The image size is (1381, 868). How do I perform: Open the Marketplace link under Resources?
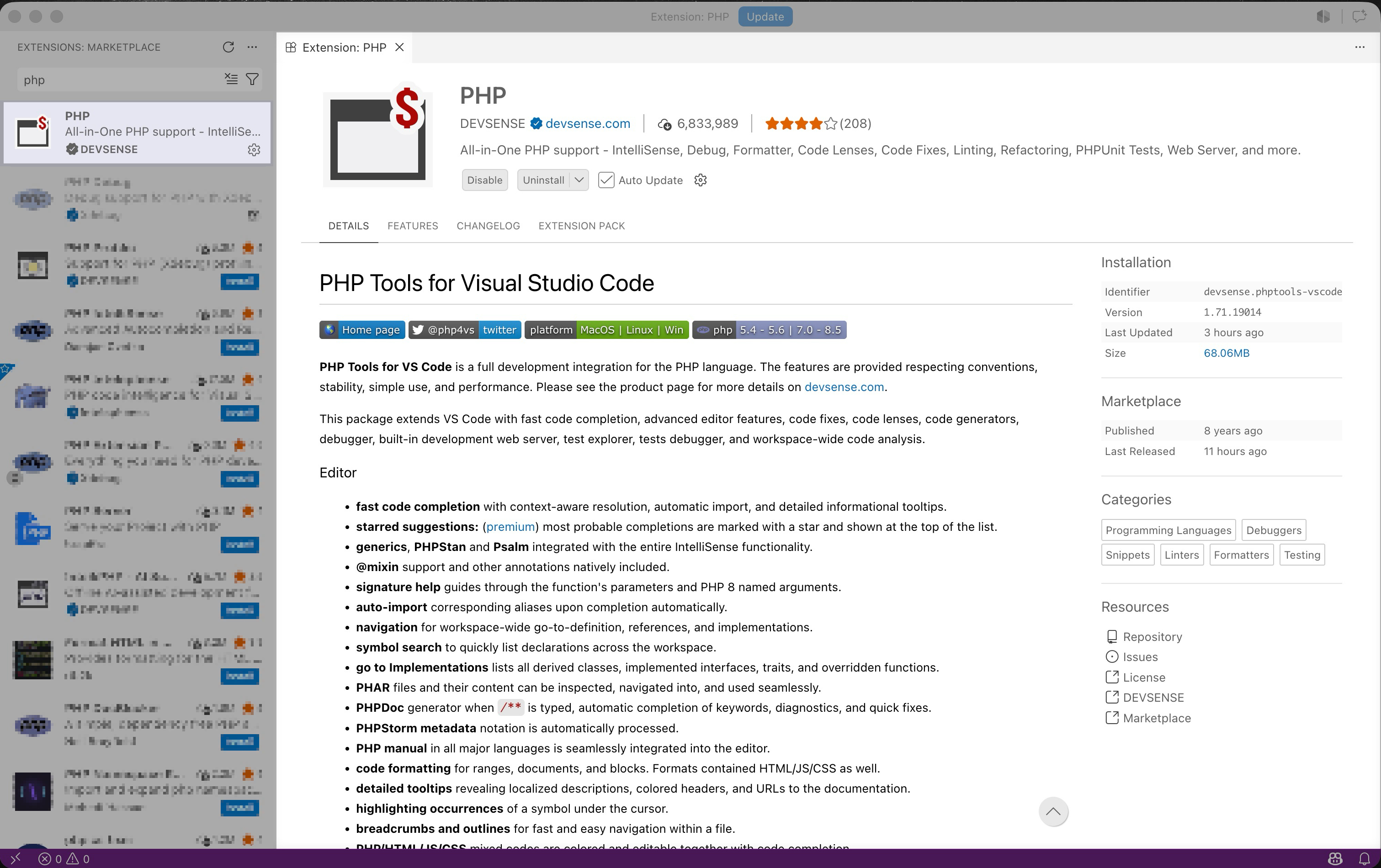point(1148,718)
